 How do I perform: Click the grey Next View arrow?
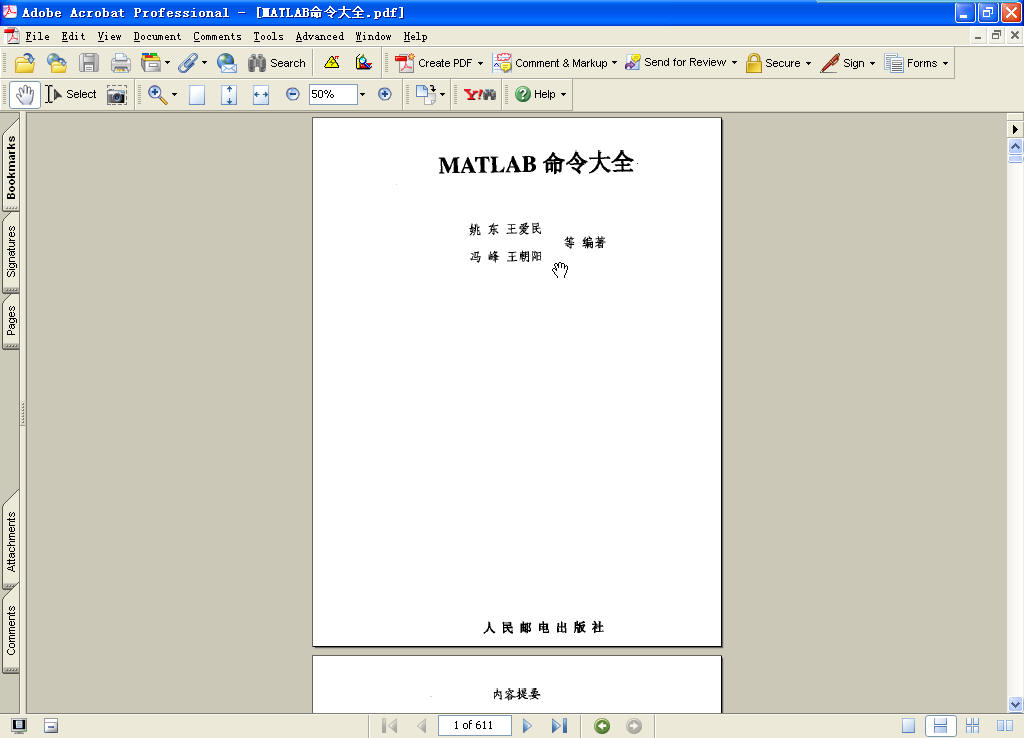pyautogui.click(x=633, y=726)
